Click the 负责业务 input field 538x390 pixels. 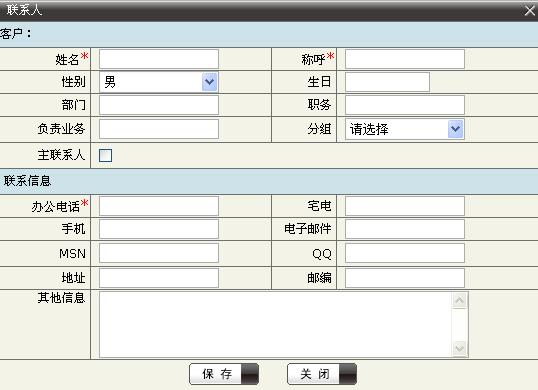coord(159,129)
